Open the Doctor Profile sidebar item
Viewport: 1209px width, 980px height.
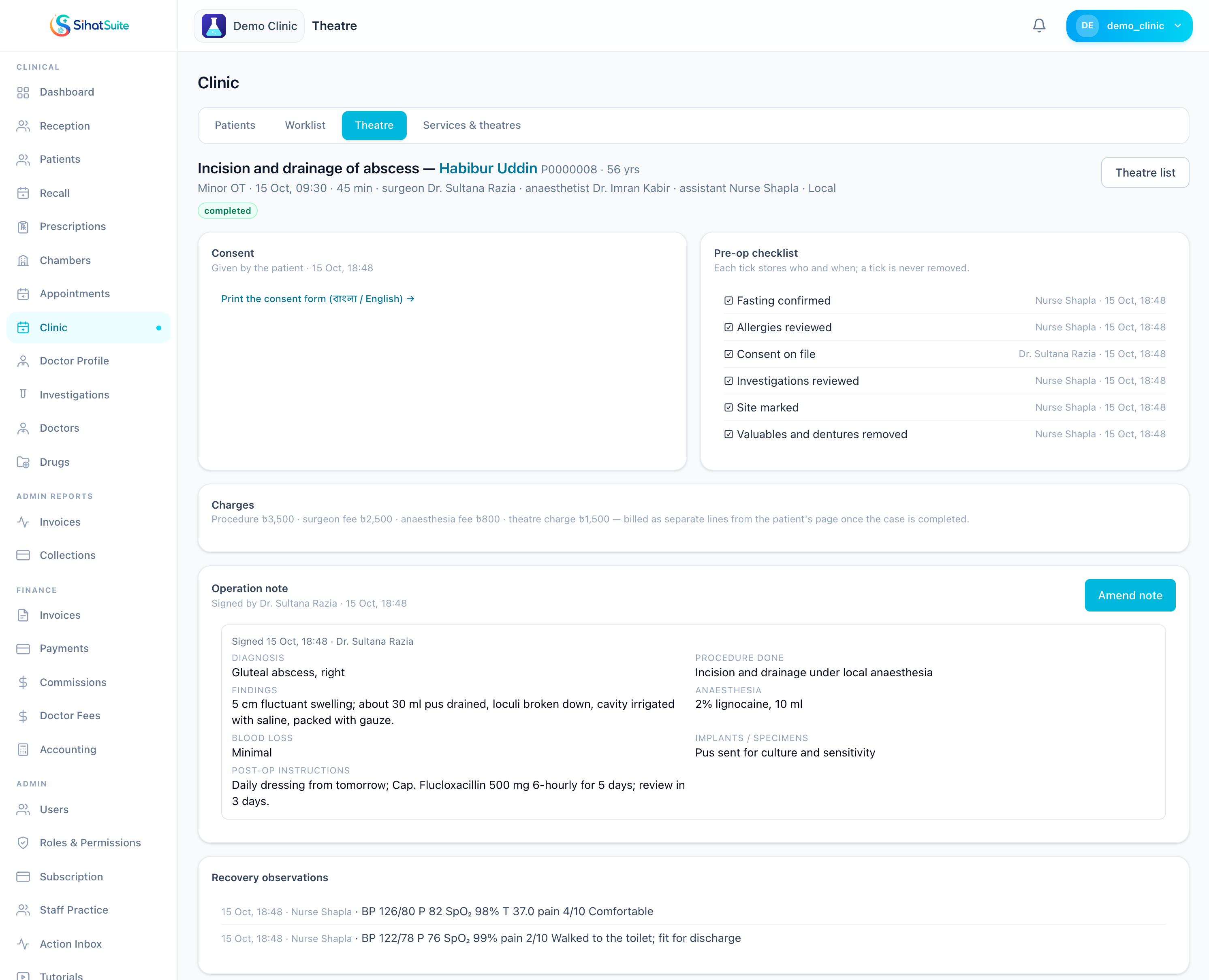(89, 361)
